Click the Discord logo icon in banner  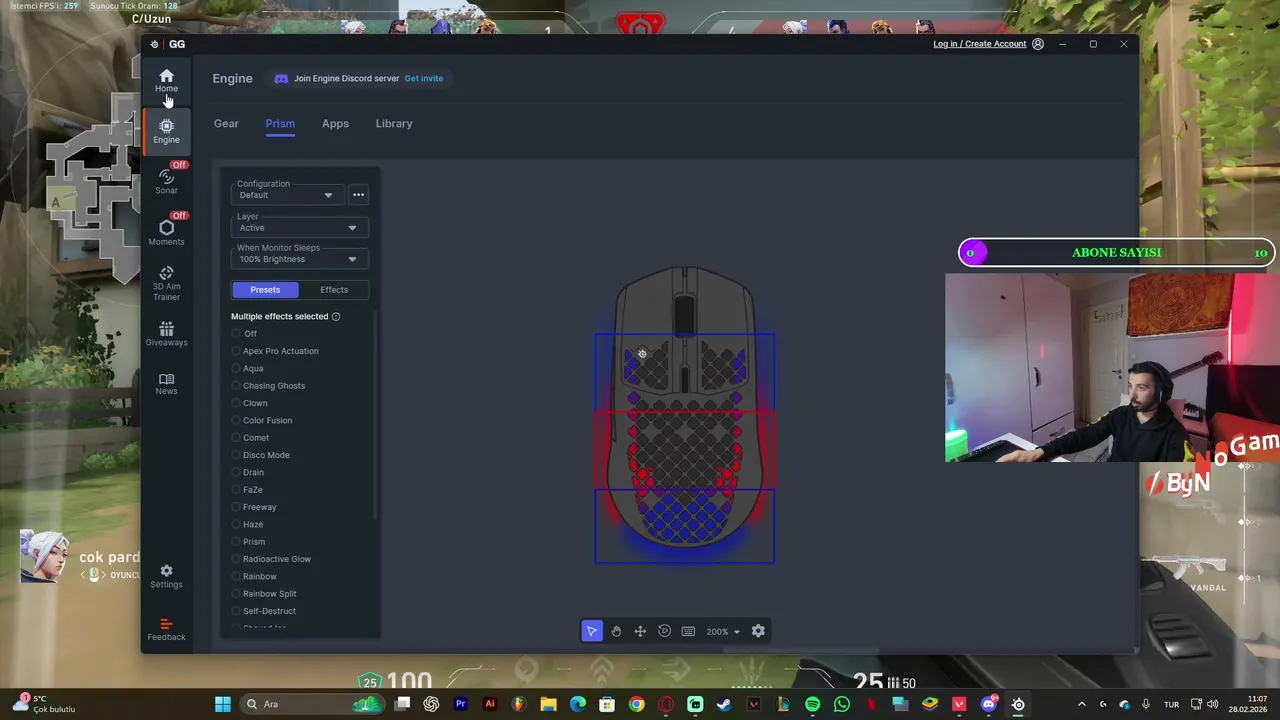pos(281,78)
